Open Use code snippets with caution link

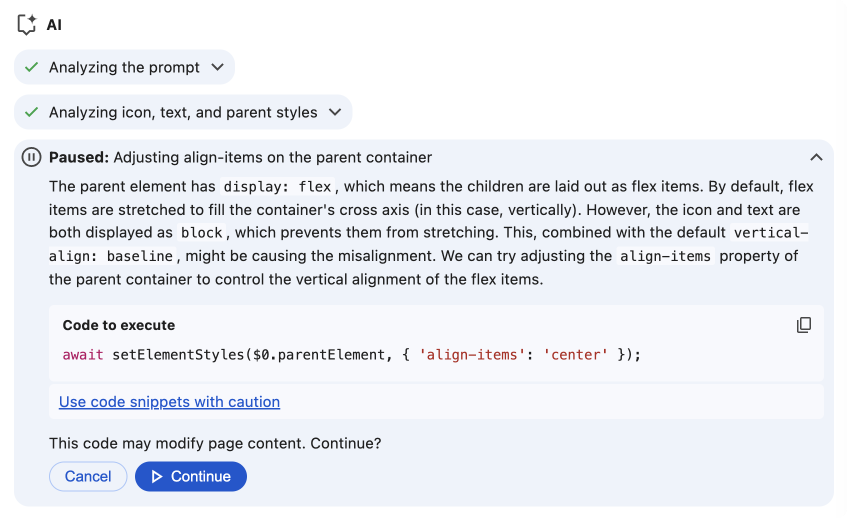click(x=169, y=402)
